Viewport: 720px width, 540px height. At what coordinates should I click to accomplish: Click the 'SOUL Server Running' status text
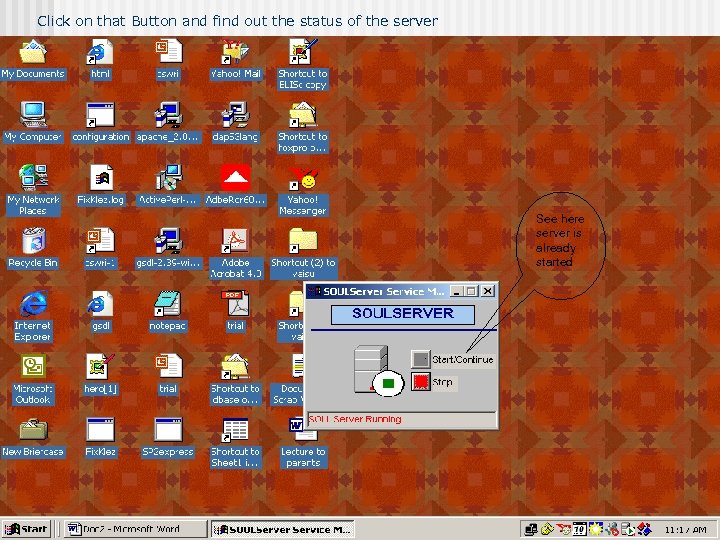[x=354, y=419]
